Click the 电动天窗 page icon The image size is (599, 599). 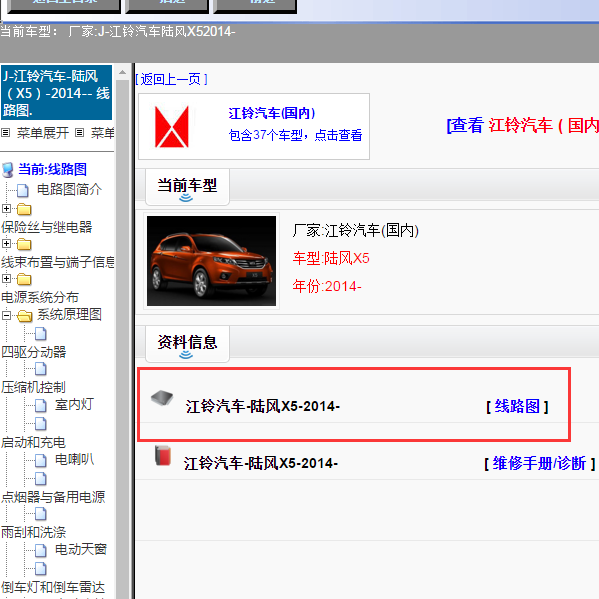tap(40, 550)
